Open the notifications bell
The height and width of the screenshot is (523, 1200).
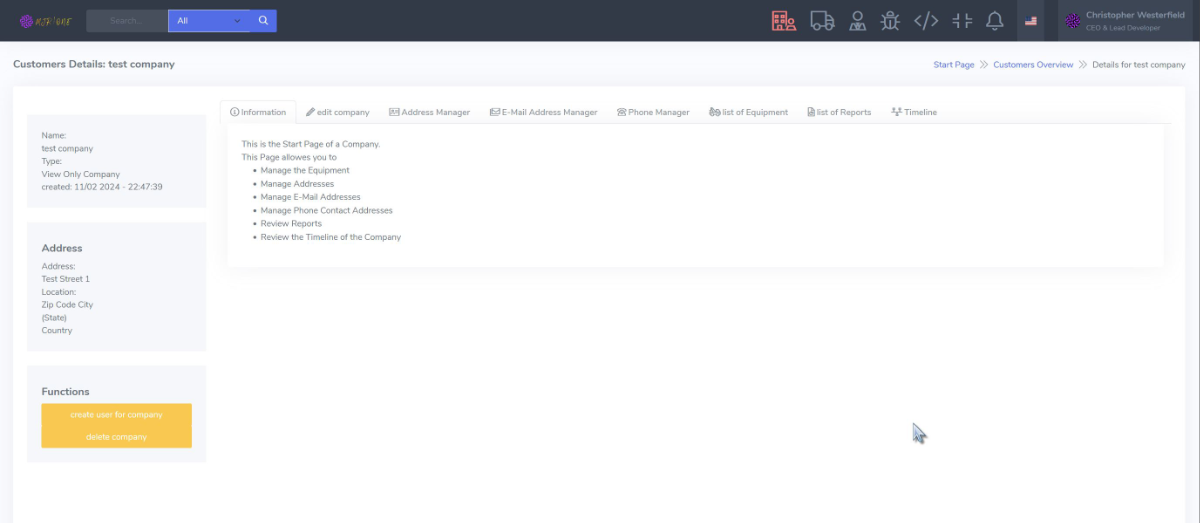pos(994,21)
